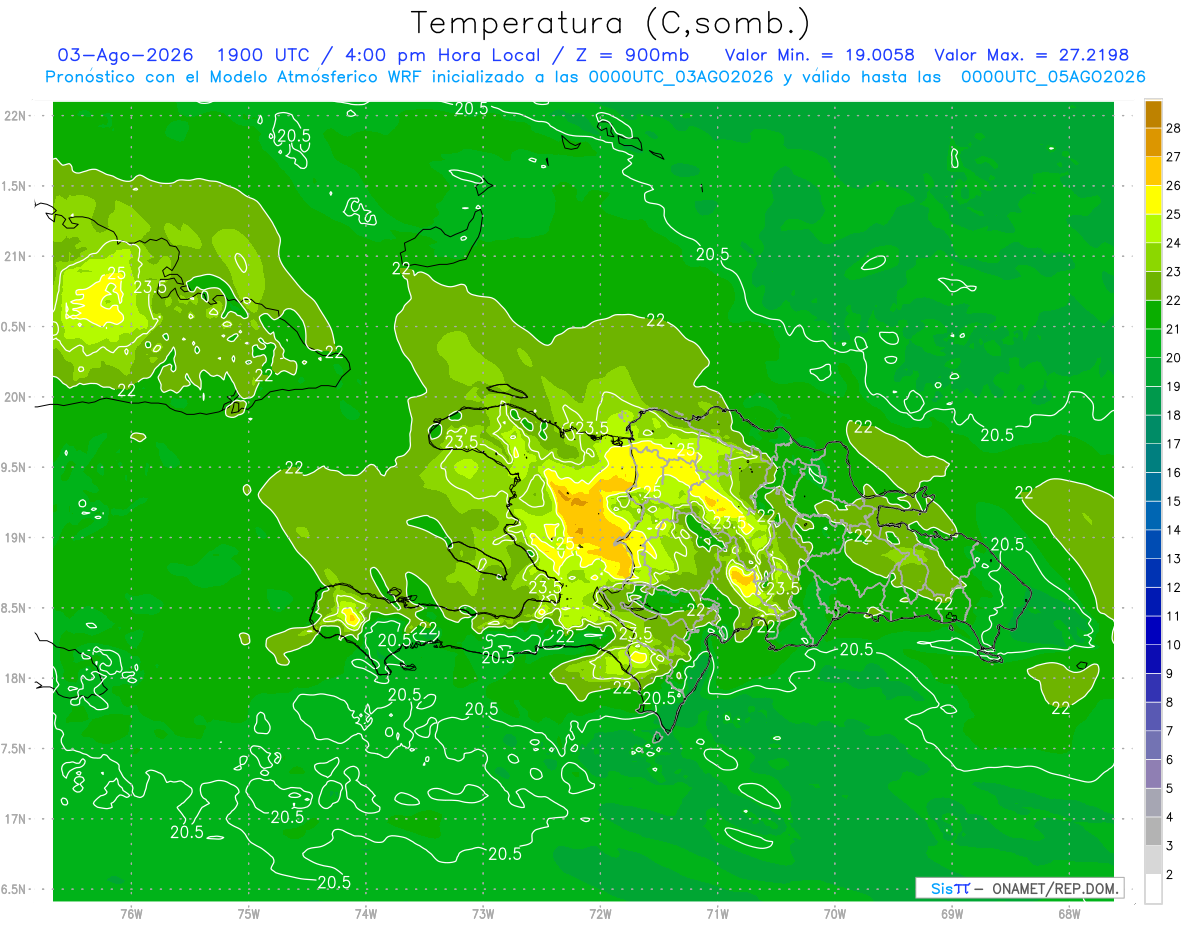Pick the yellow swatch between 25 and 26 on the scale

(x=1153, y=200)
